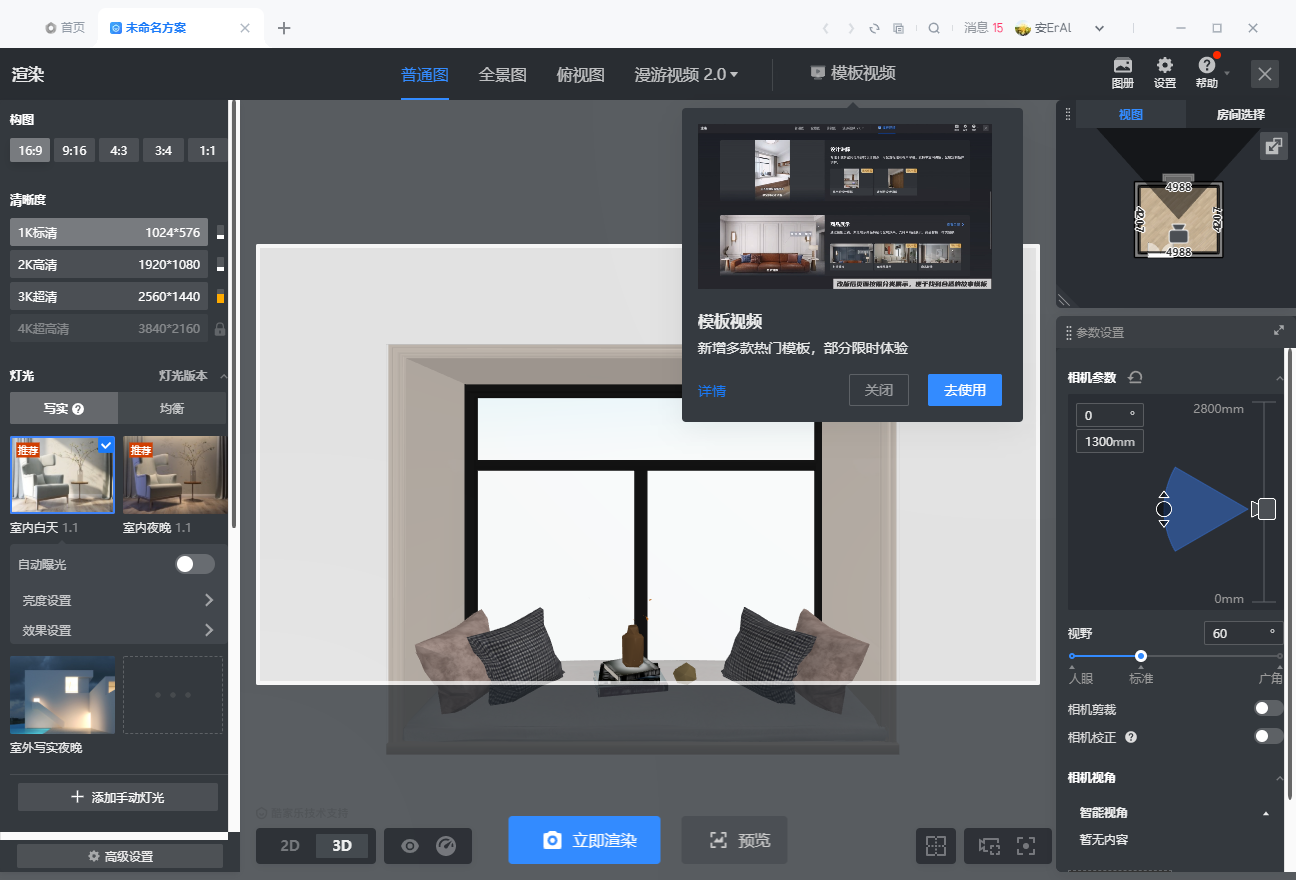Click the empty more-presets placeholder tile
This screenshot has width=1296, height=880.
173,695
